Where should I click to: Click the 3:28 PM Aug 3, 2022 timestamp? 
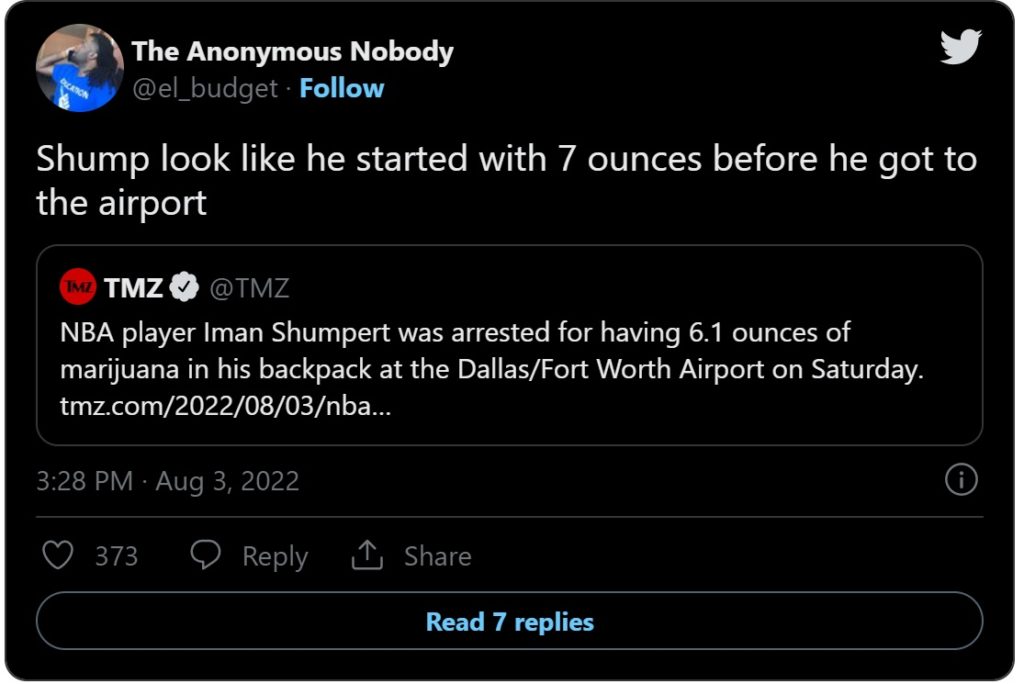[x=167, y=481]
